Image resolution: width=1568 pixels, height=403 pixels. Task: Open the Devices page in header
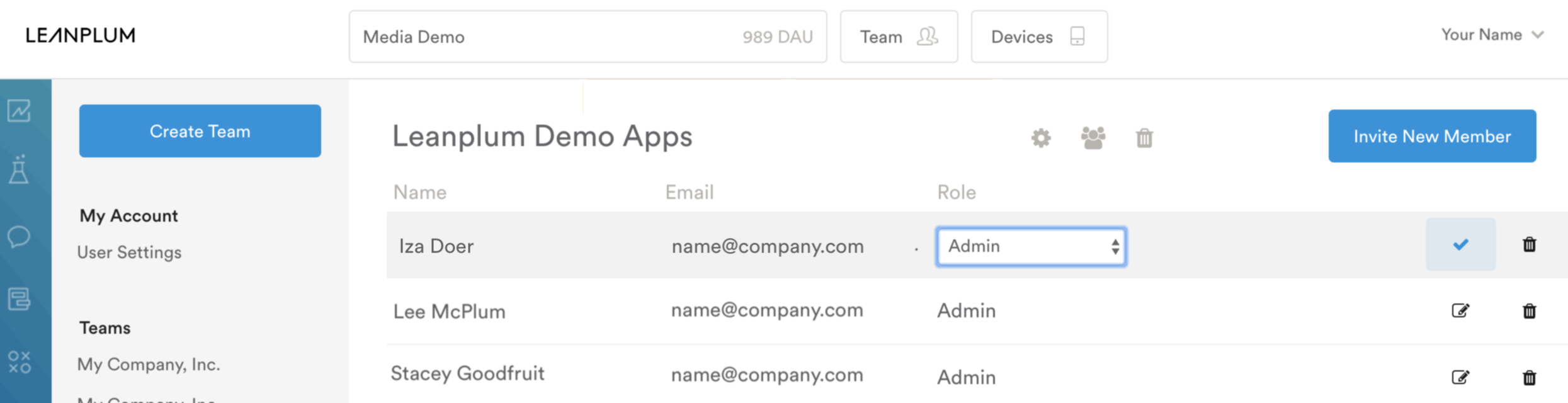coord(1039,37)
